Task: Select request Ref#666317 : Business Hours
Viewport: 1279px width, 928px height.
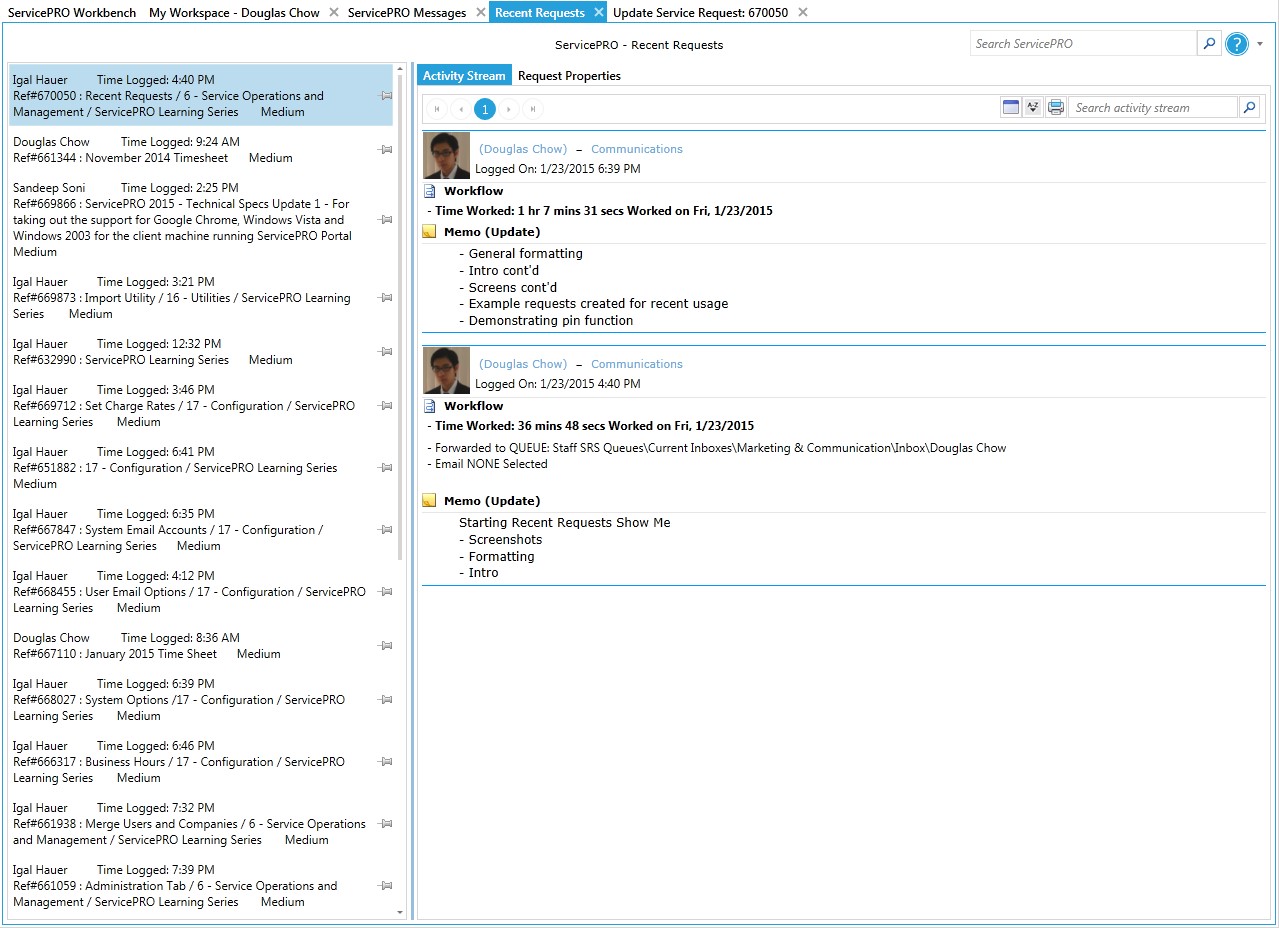Action: [201, 762]
